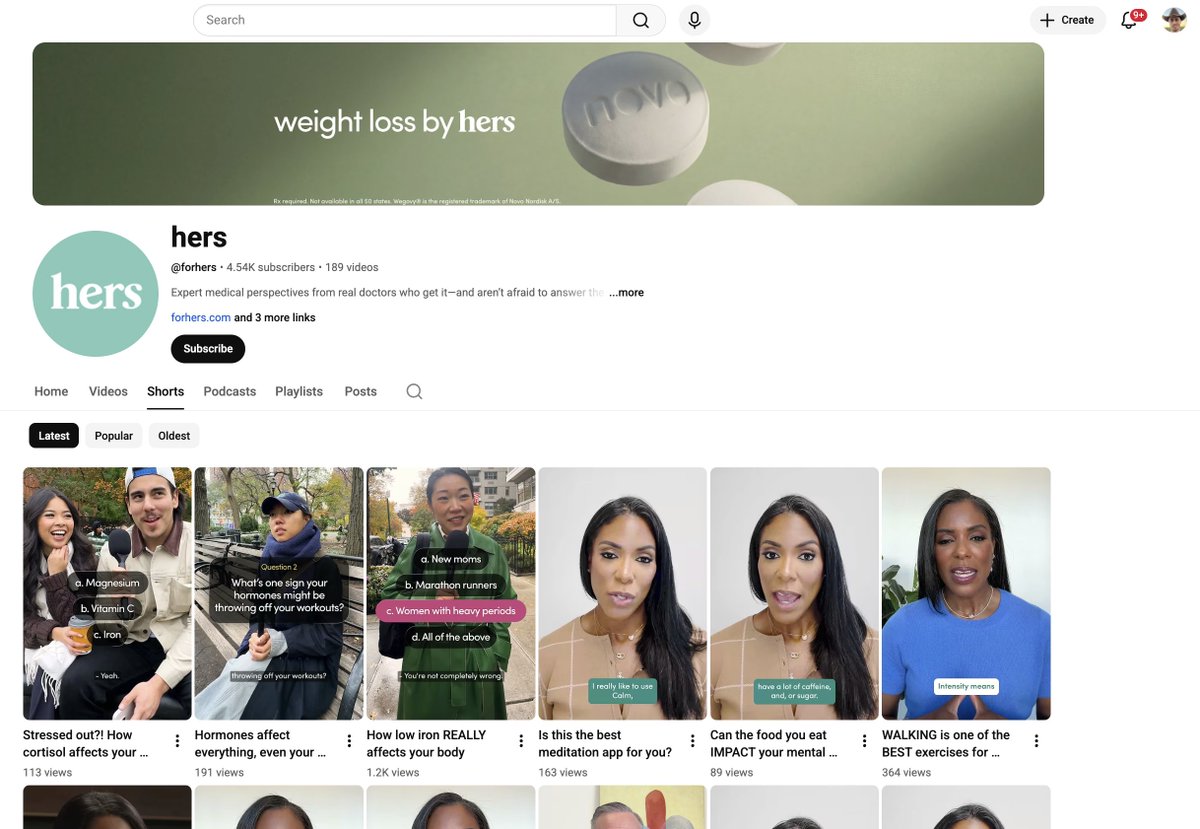Click the 4.54K subscribers text

(271, 268)
